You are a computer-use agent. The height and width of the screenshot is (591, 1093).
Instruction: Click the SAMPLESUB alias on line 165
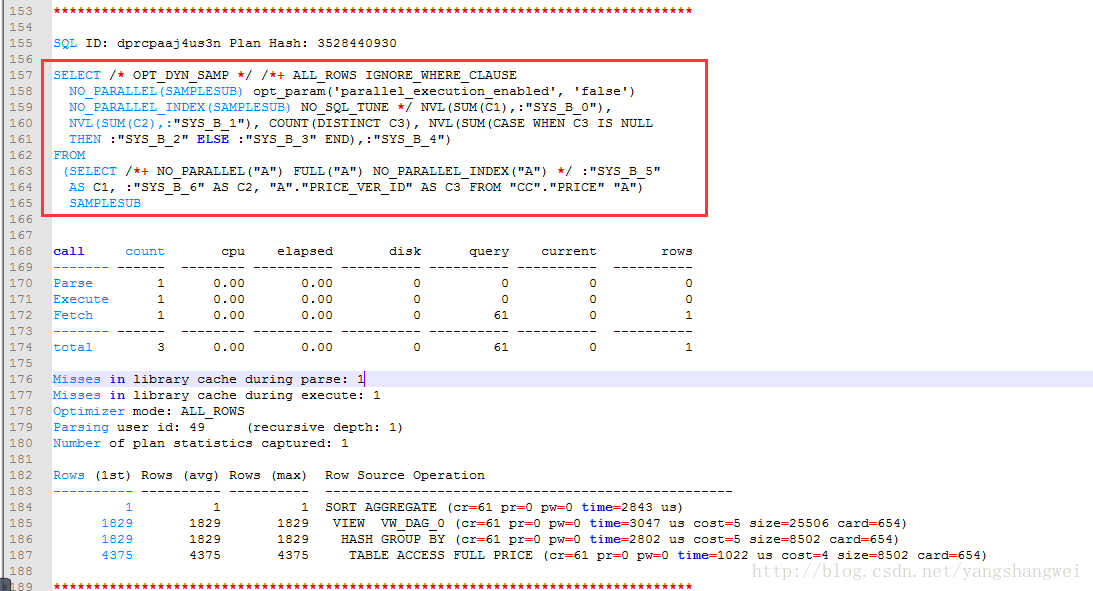click(x=105, y=204)
